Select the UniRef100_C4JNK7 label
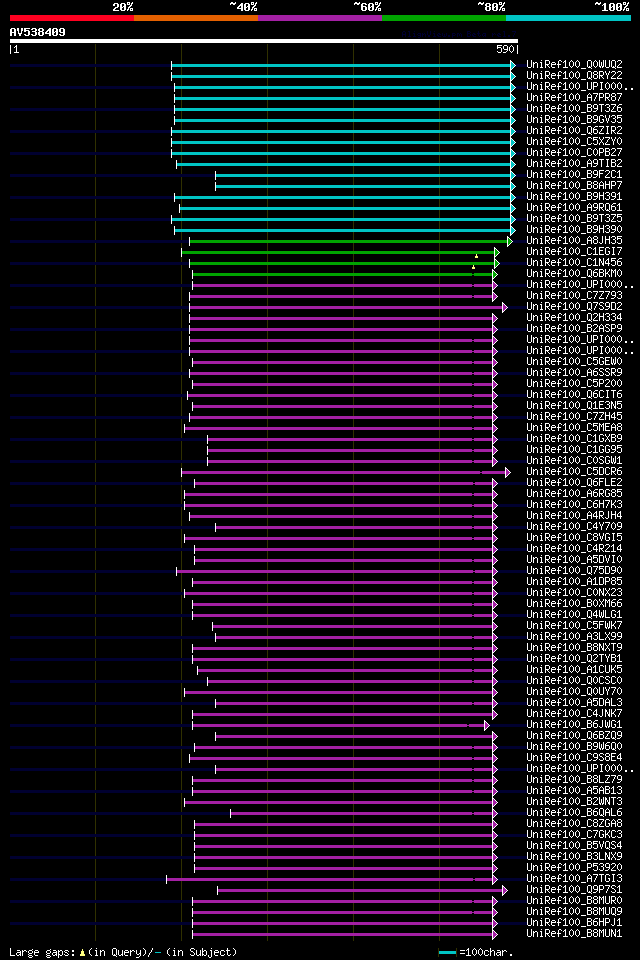 [574, 714]
